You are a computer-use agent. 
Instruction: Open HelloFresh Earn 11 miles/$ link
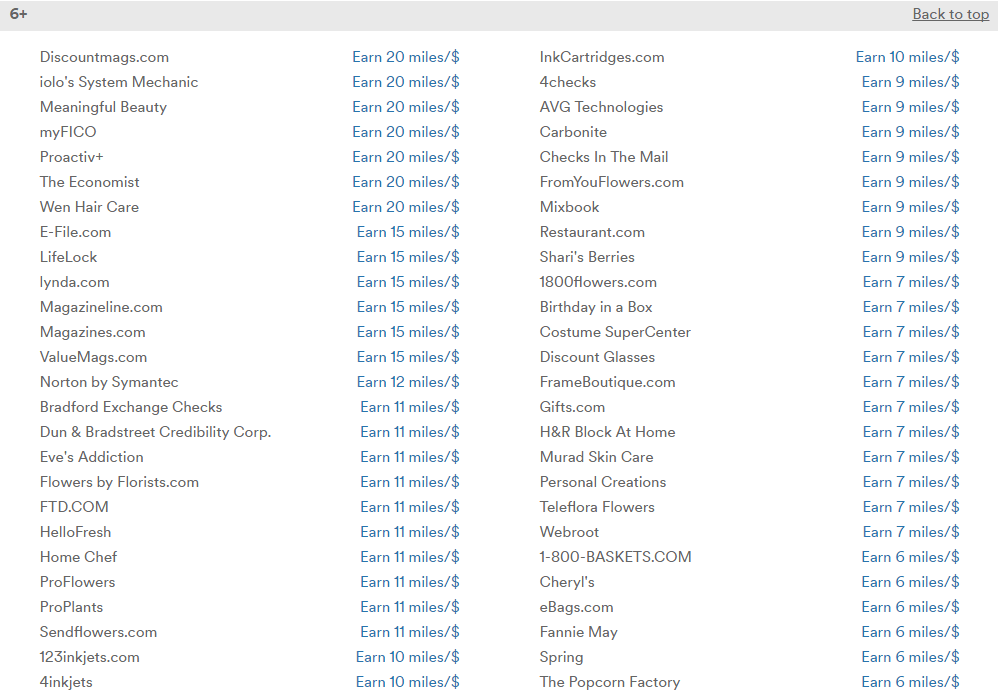click(410, 532)
